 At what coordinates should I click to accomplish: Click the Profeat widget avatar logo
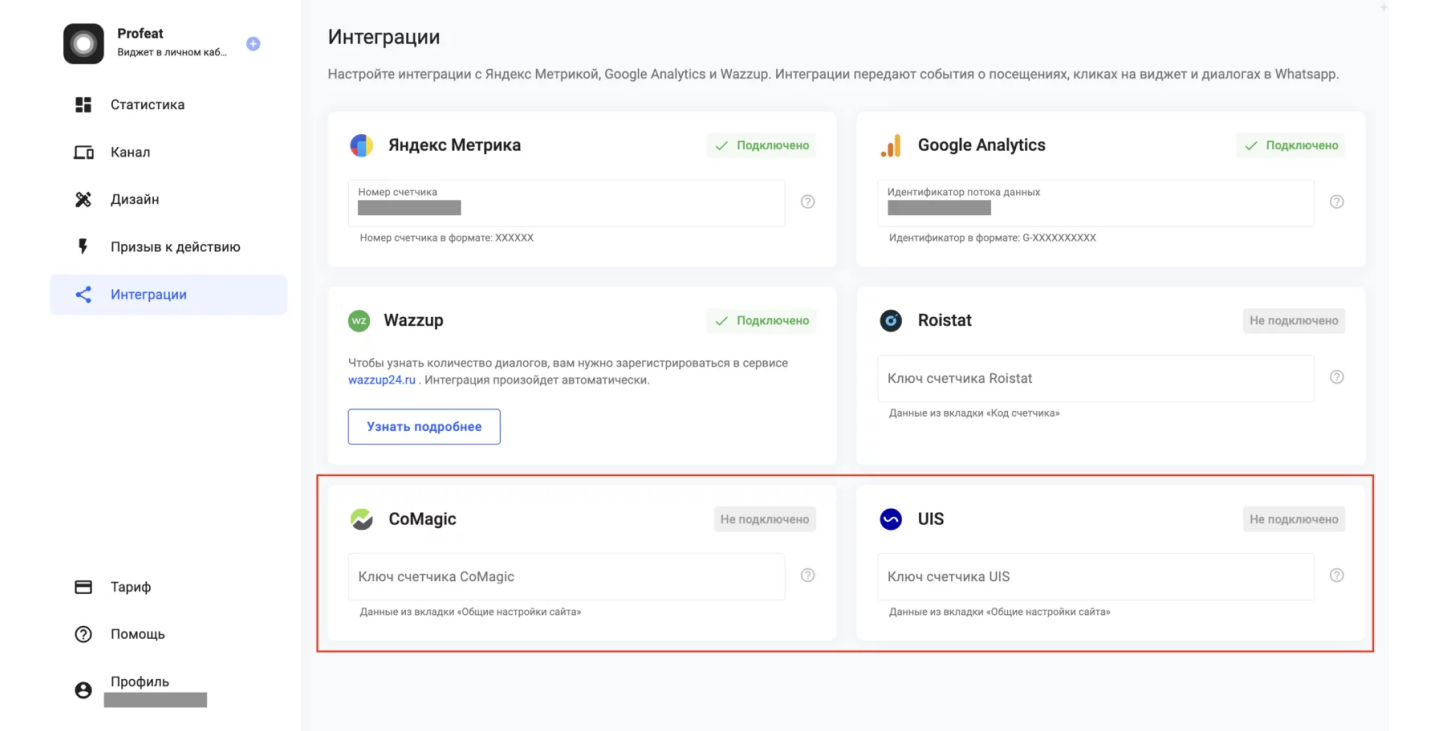[x=84, y=44]
